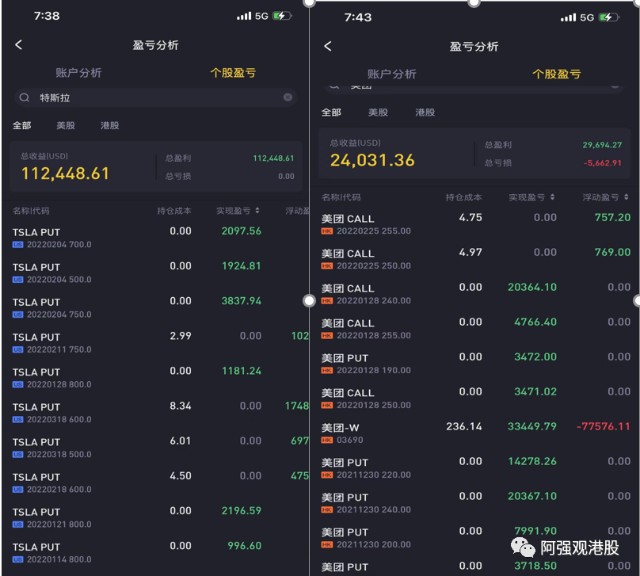Open TSLA PUT 20220211 750.0 row
The height and width of the screenshot is (576, 640).
pos(155,342)
